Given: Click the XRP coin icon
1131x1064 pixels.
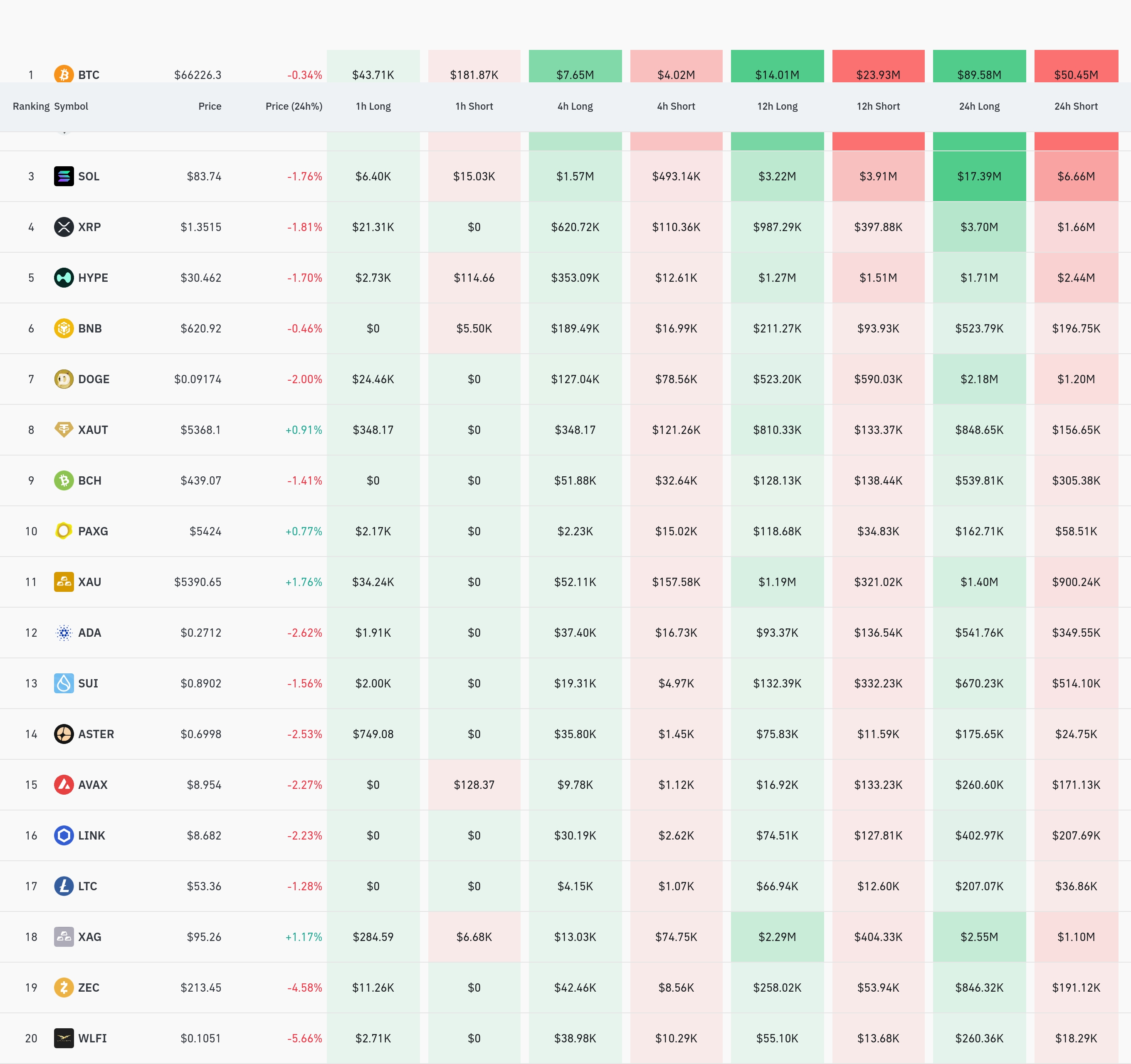Looking at the screenshot, I should point(64,227).
